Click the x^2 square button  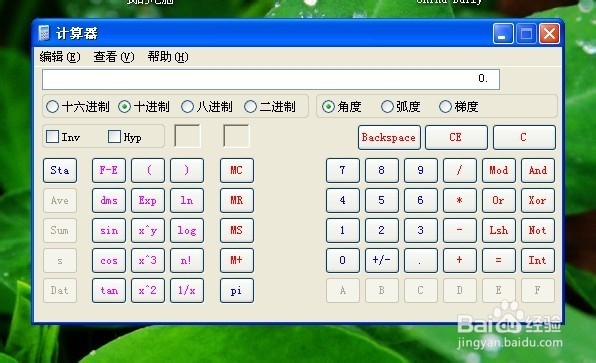(148, 290)
